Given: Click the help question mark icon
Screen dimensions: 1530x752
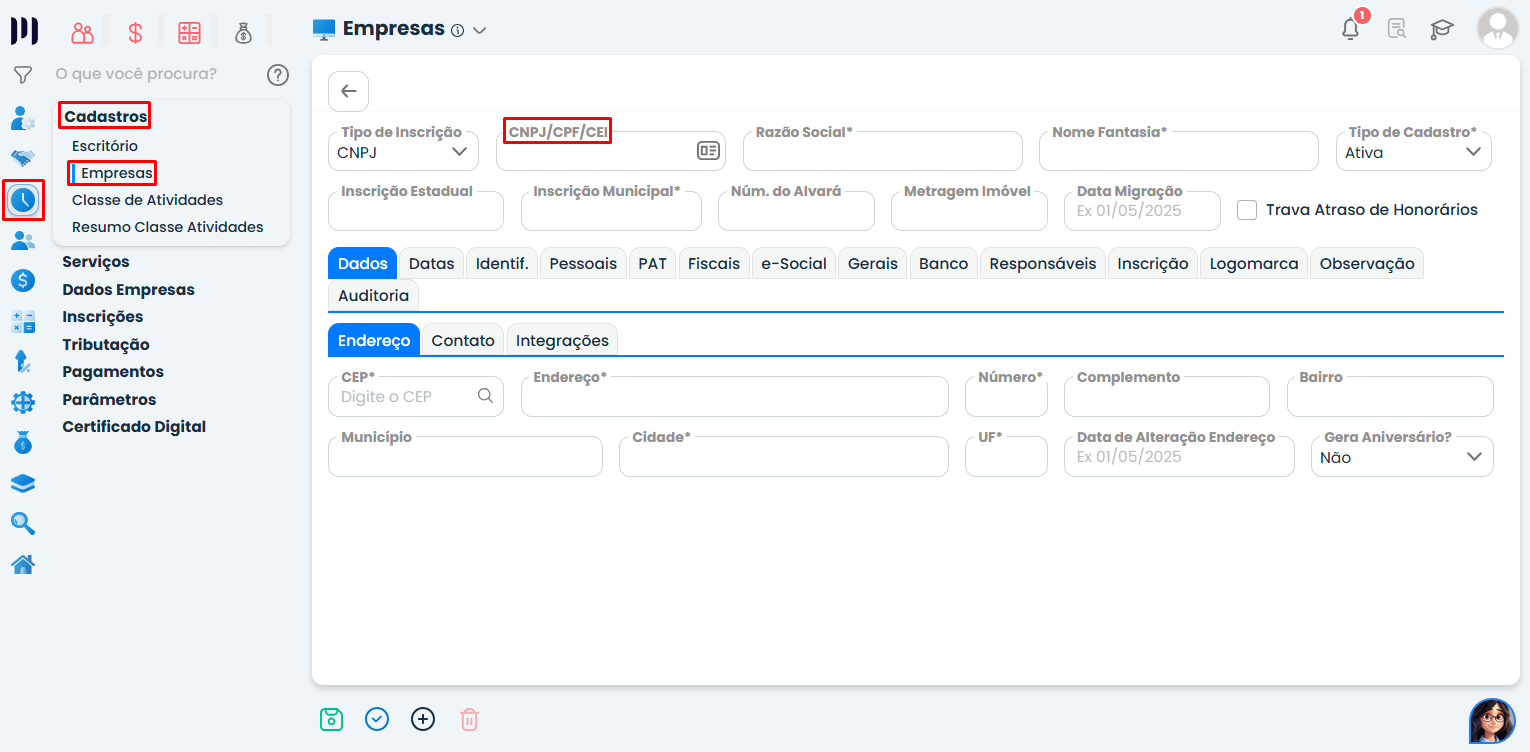Looking at the screenshot, I should (278, 75).
